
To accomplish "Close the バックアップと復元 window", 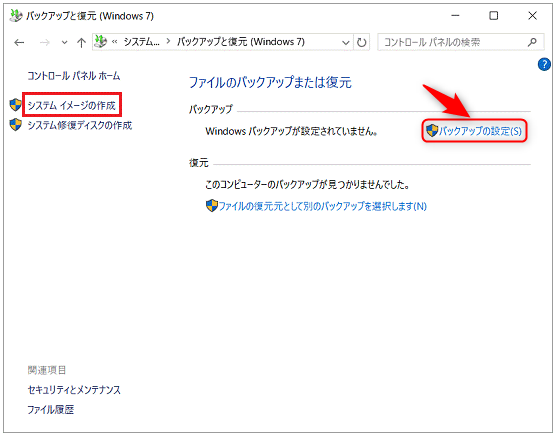I will tap(532, 16).
